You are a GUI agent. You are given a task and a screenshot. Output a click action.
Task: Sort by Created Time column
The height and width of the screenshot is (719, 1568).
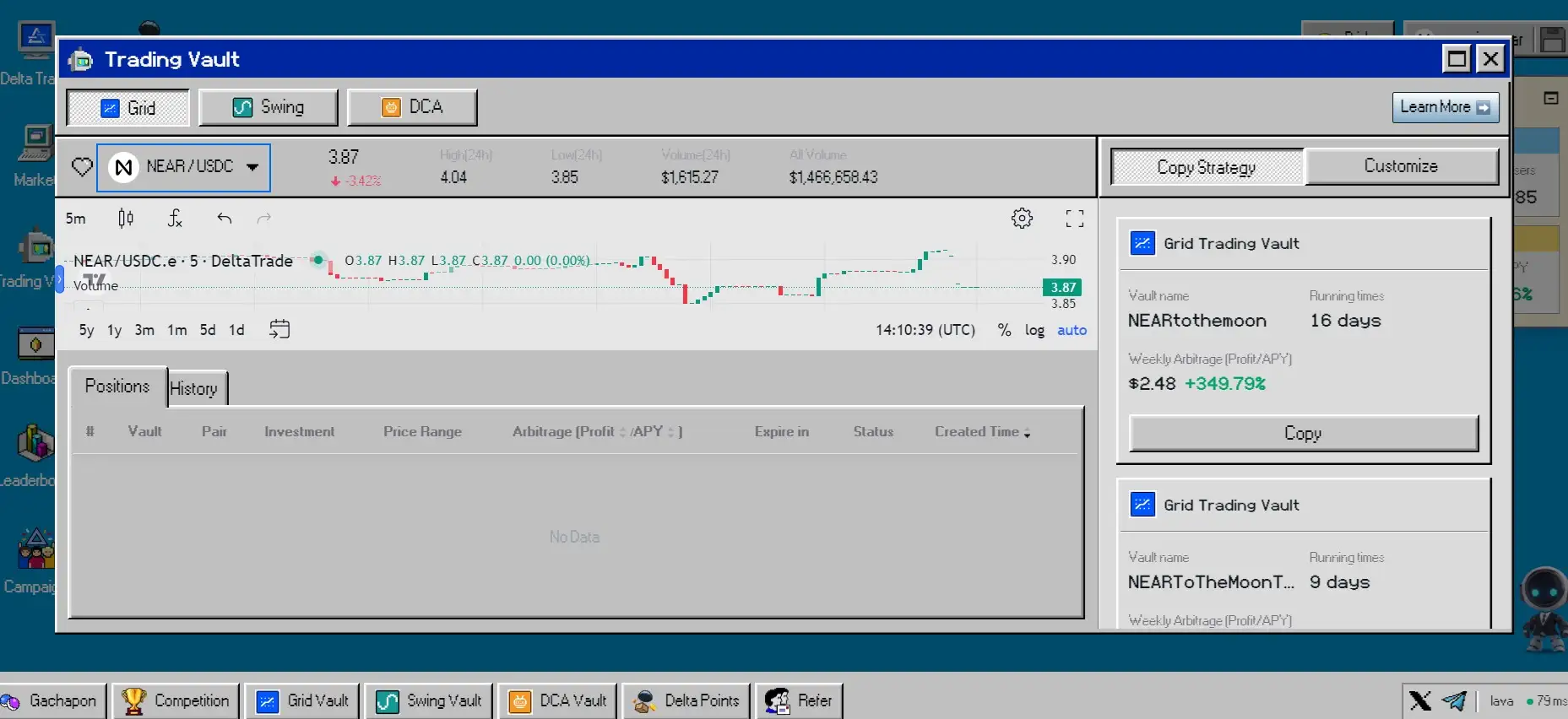[982, 431]
